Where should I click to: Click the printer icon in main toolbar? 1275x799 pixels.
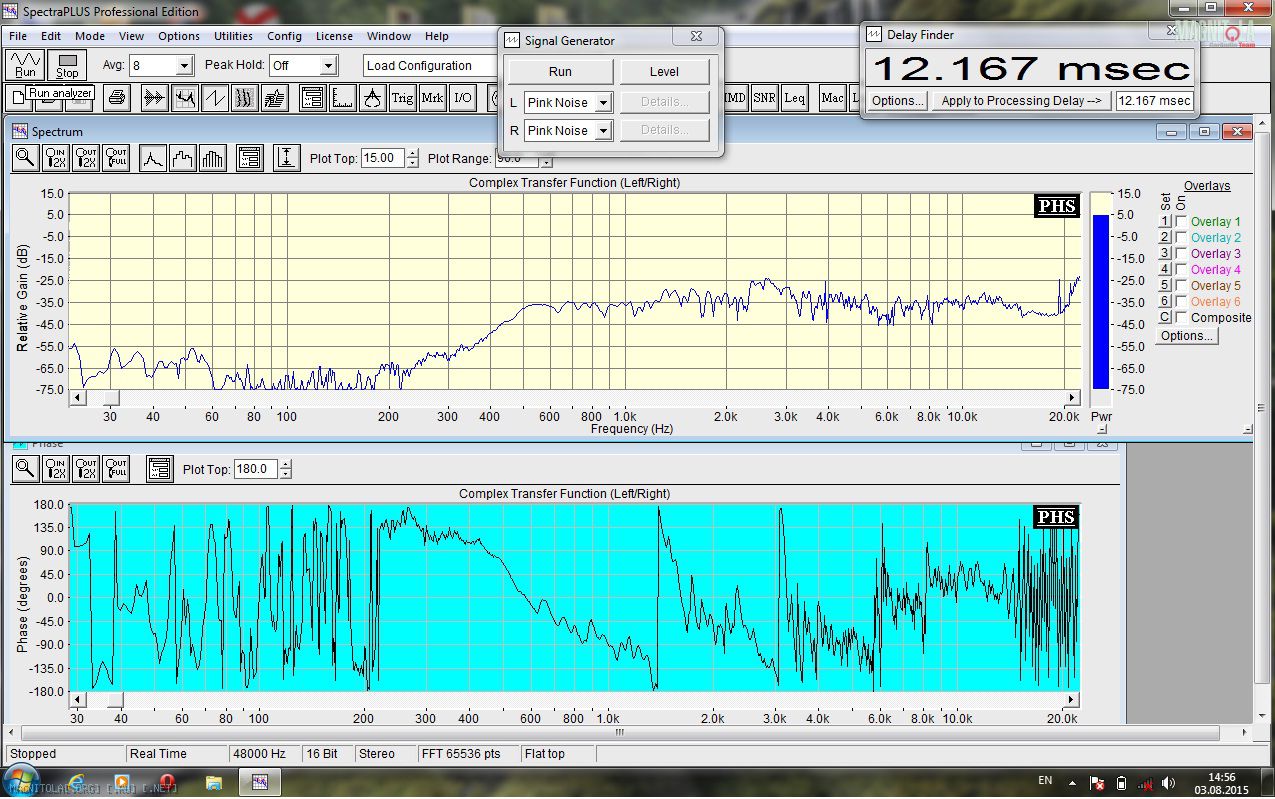click(x=117, y=98)
